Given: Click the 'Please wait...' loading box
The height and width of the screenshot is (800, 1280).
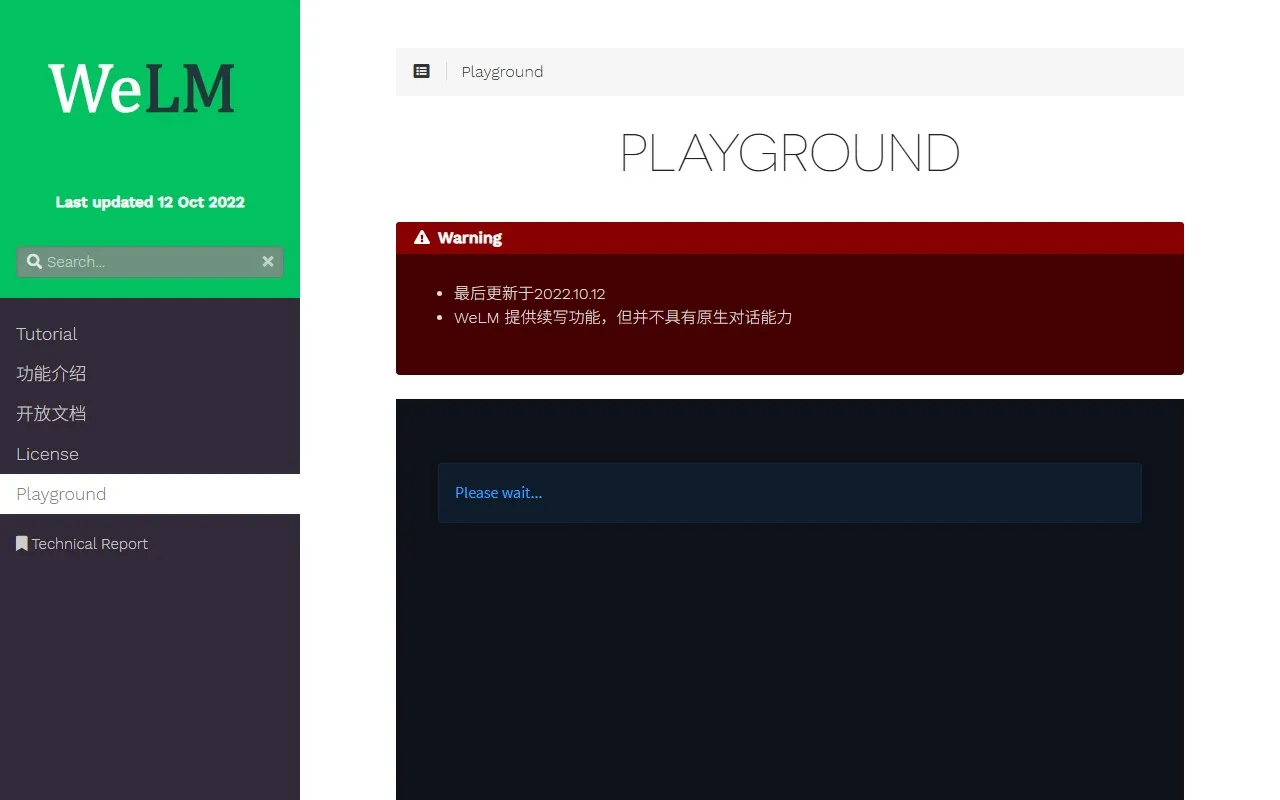Looking at the screenshot, I should pos(789,492).
